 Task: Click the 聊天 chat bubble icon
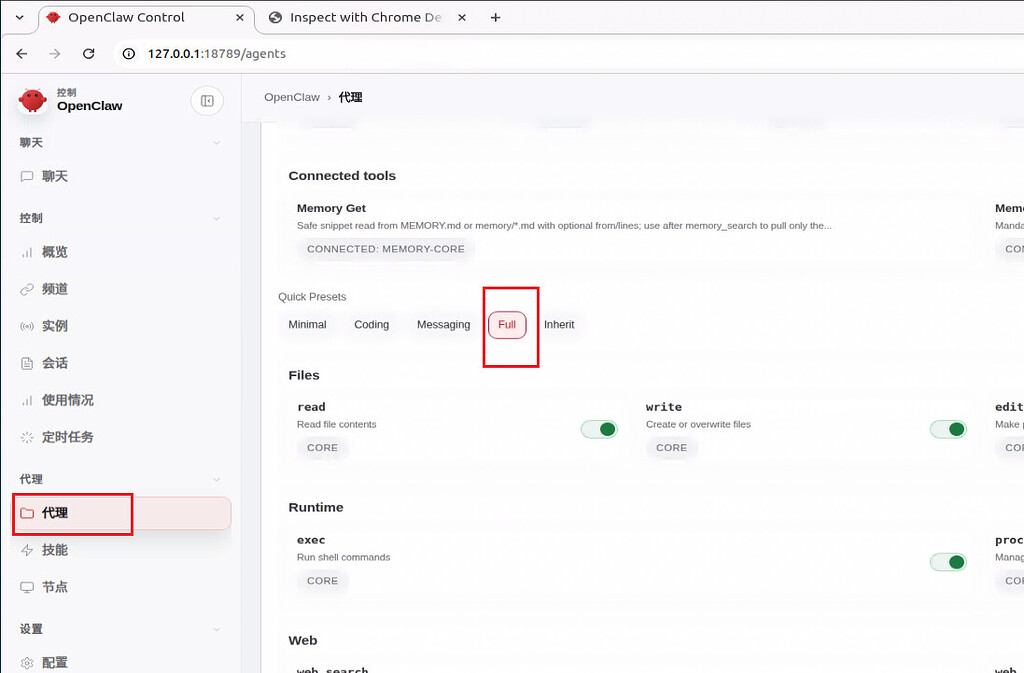click(27, 176)
